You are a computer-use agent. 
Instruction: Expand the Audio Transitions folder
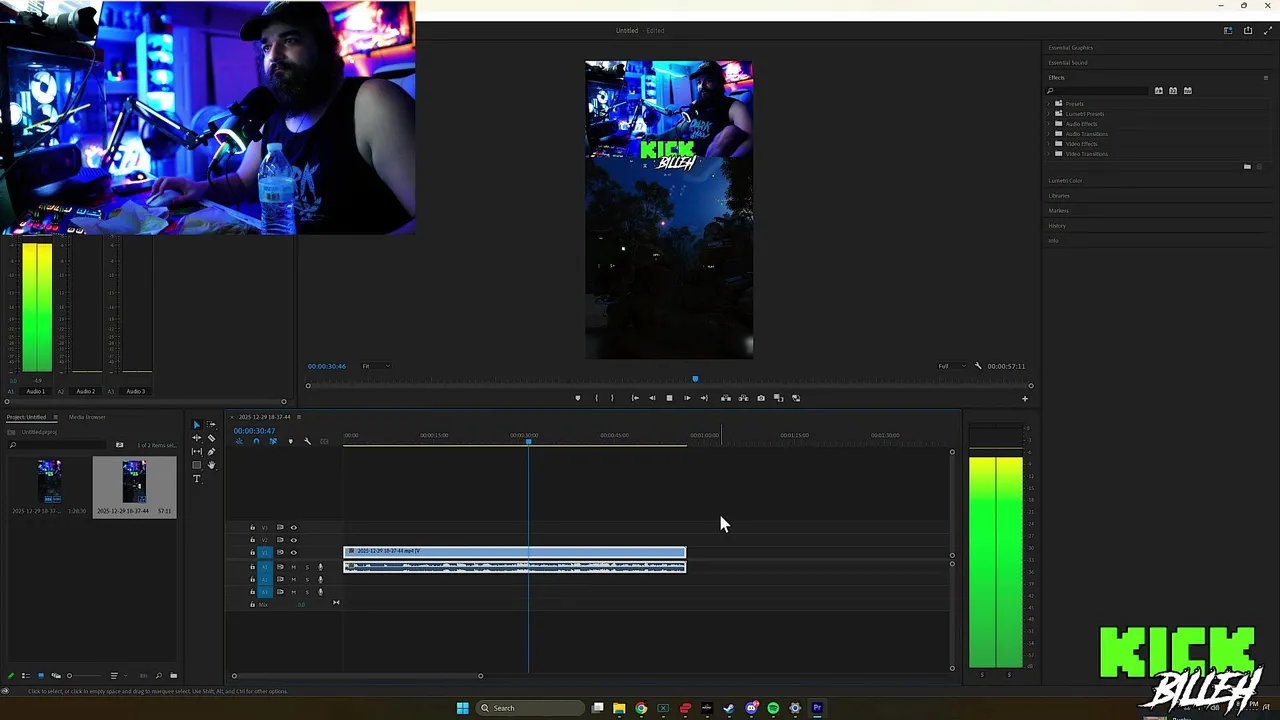[1049, 134]
